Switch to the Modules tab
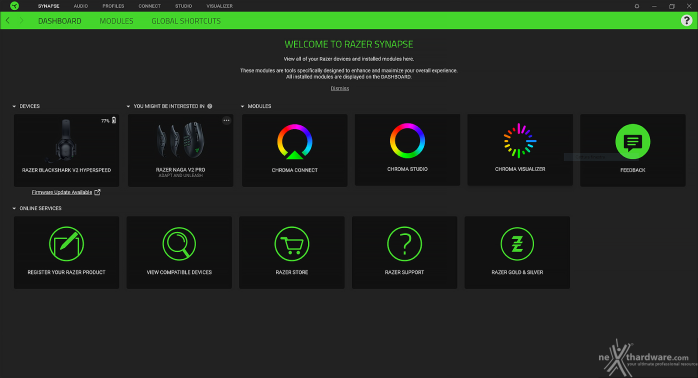 tap(116, 21)
